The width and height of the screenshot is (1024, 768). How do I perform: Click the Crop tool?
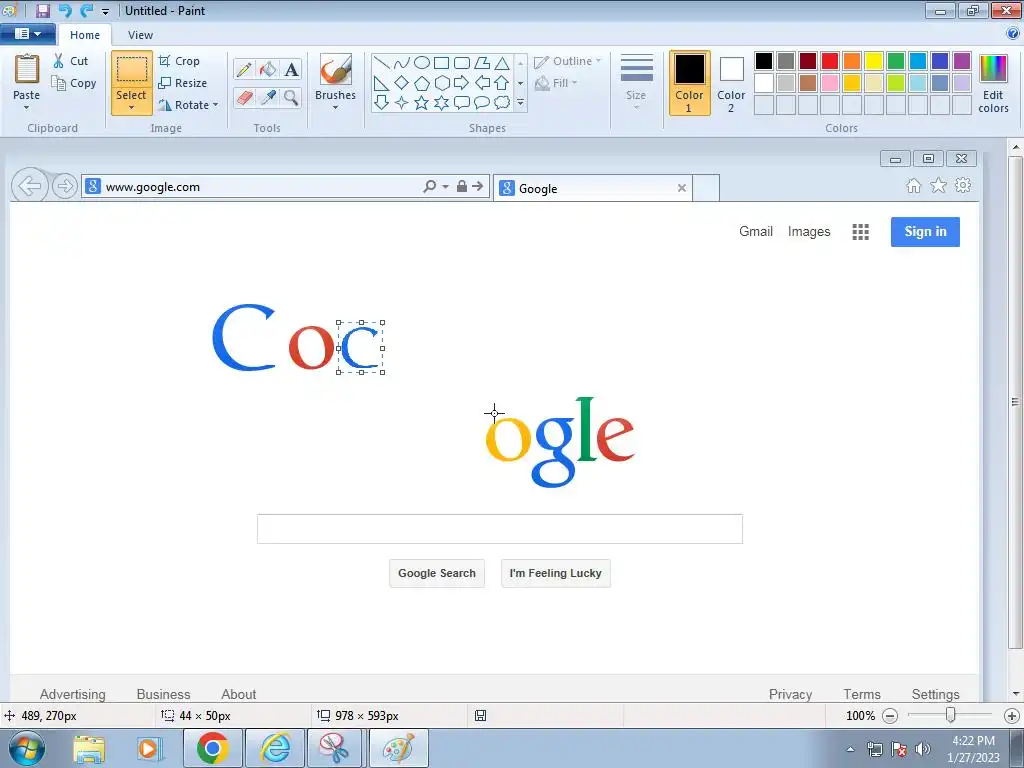(x=179, y=61)
